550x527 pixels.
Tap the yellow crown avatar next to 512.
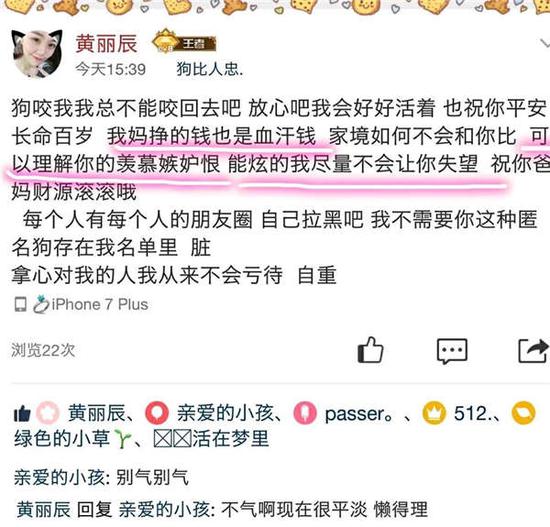[434, 413]
